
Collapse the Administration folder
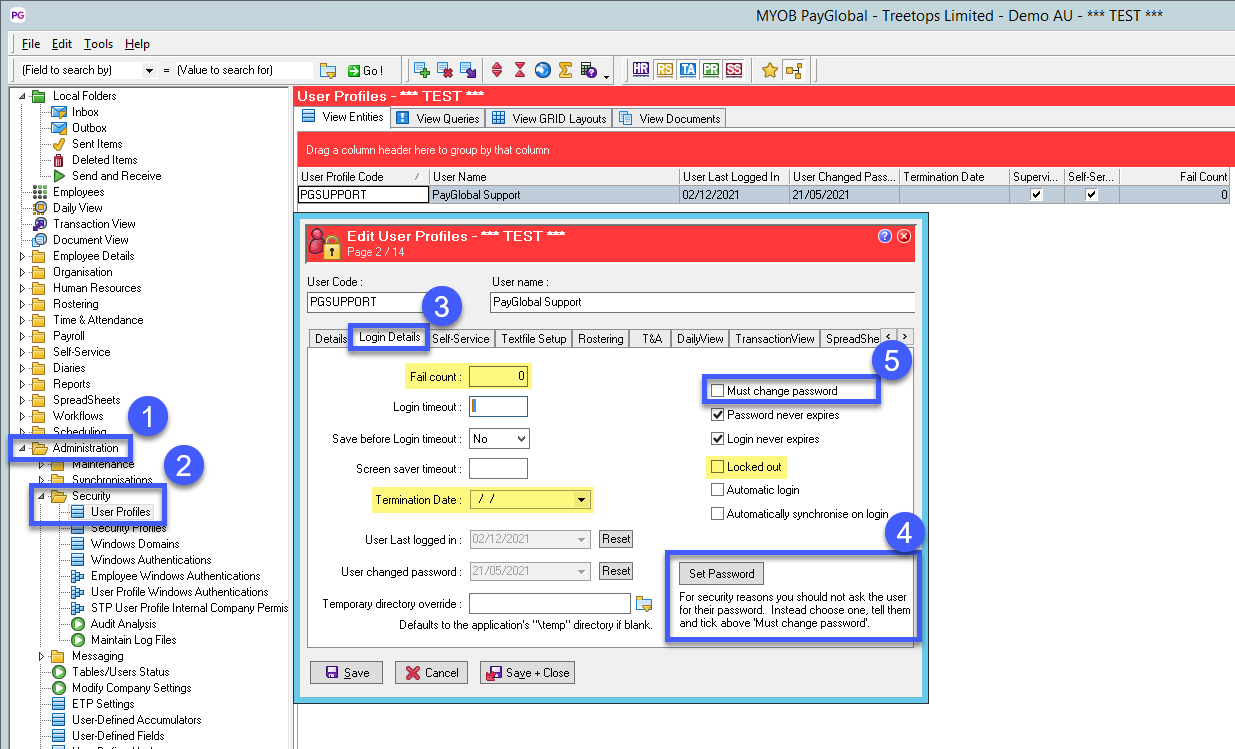click(x=23, y=448)
